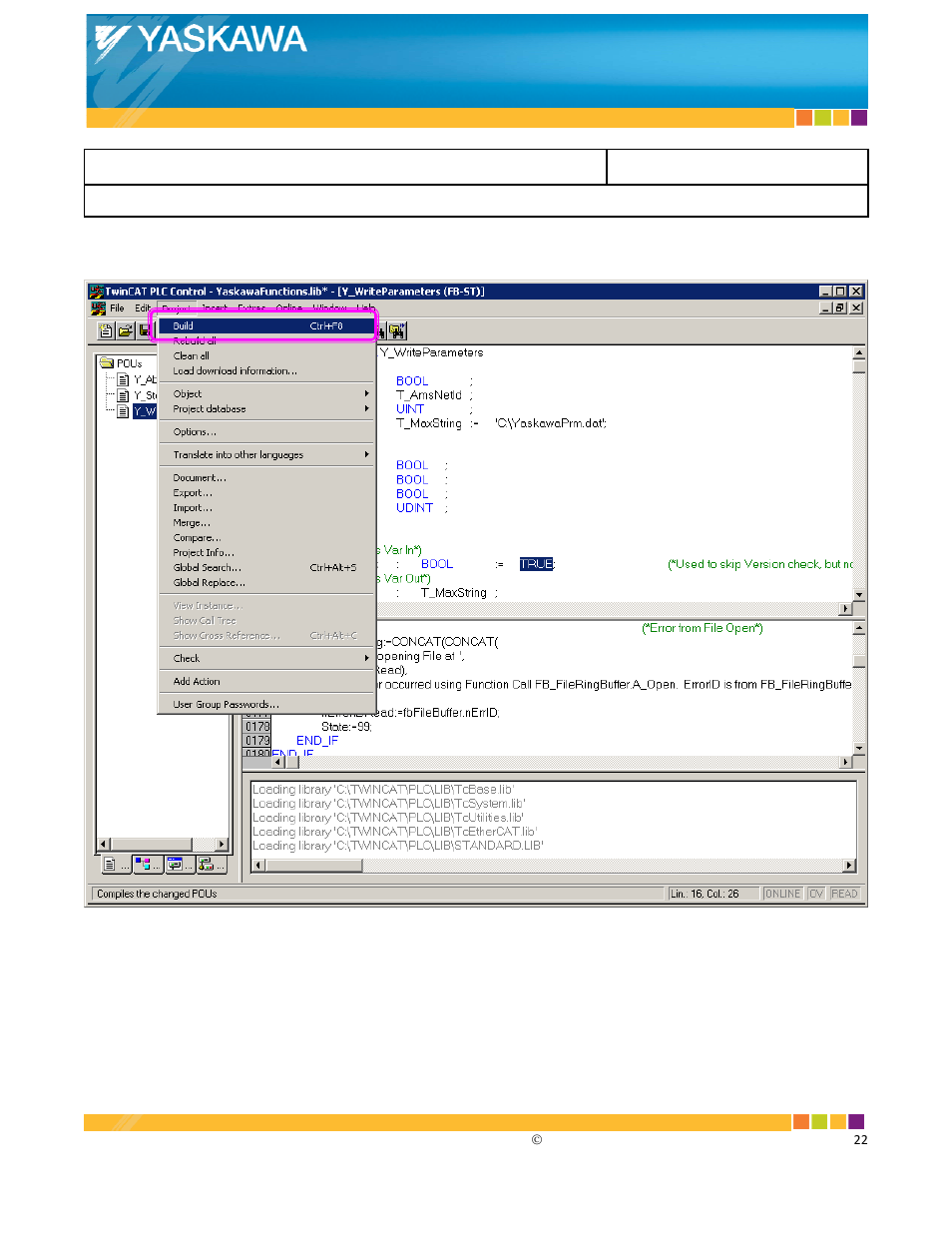Select Build in the Project menu
The image size is (952, 1233).
coord(266,325)
